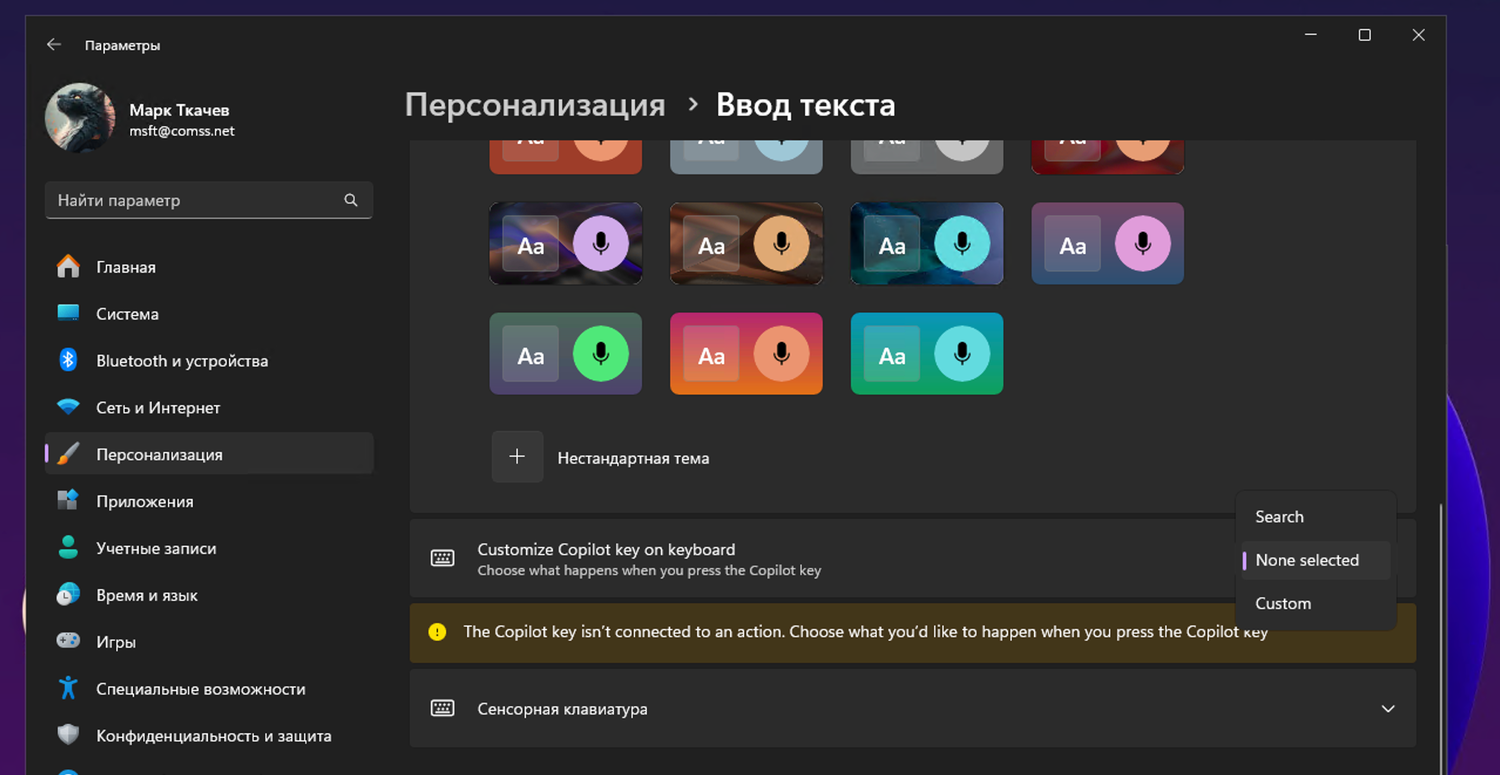Select the pink-orange gradient keyboard theme

pos(746,354)
